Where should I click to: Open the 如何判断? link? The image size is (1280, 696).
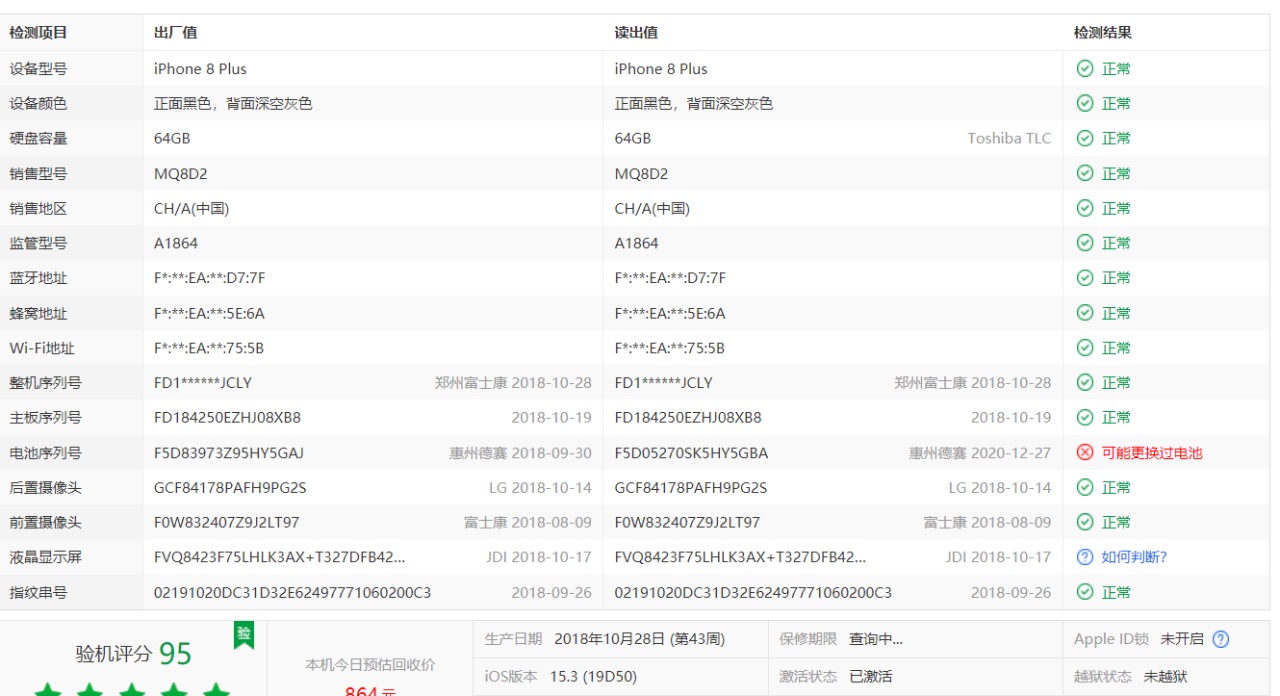[1135, 557]
